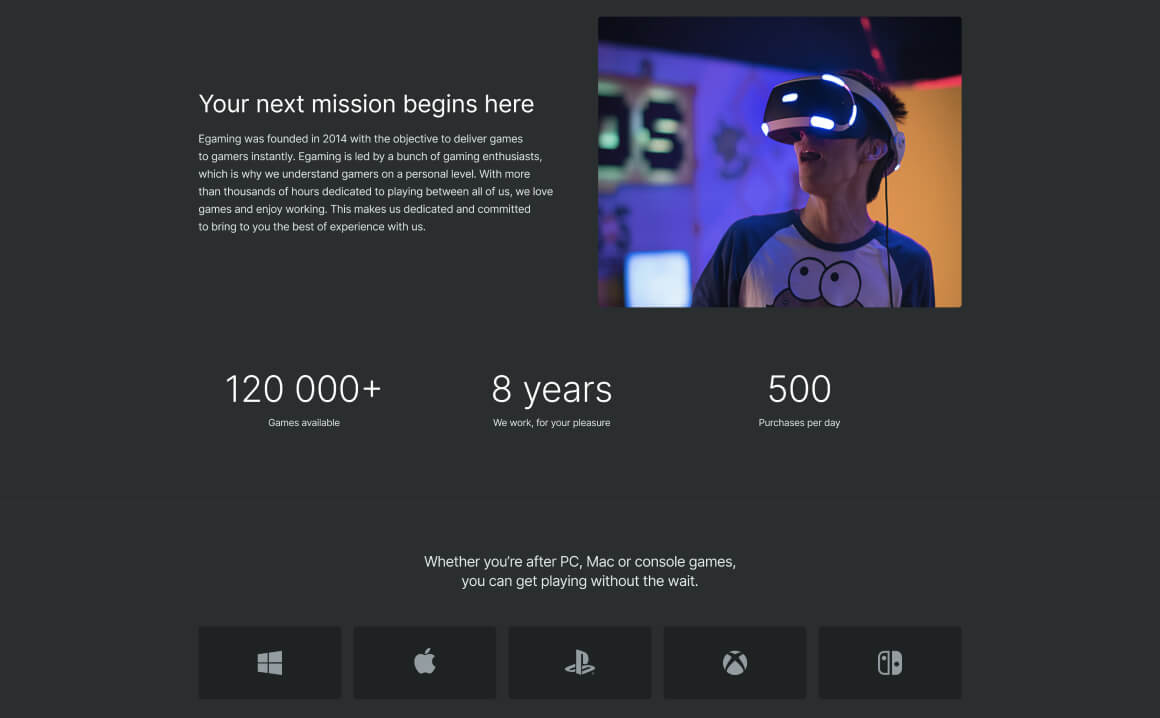Click the Egaming founding description paragraph
This screenshot has width=1160, height=718.
point(370,182)
